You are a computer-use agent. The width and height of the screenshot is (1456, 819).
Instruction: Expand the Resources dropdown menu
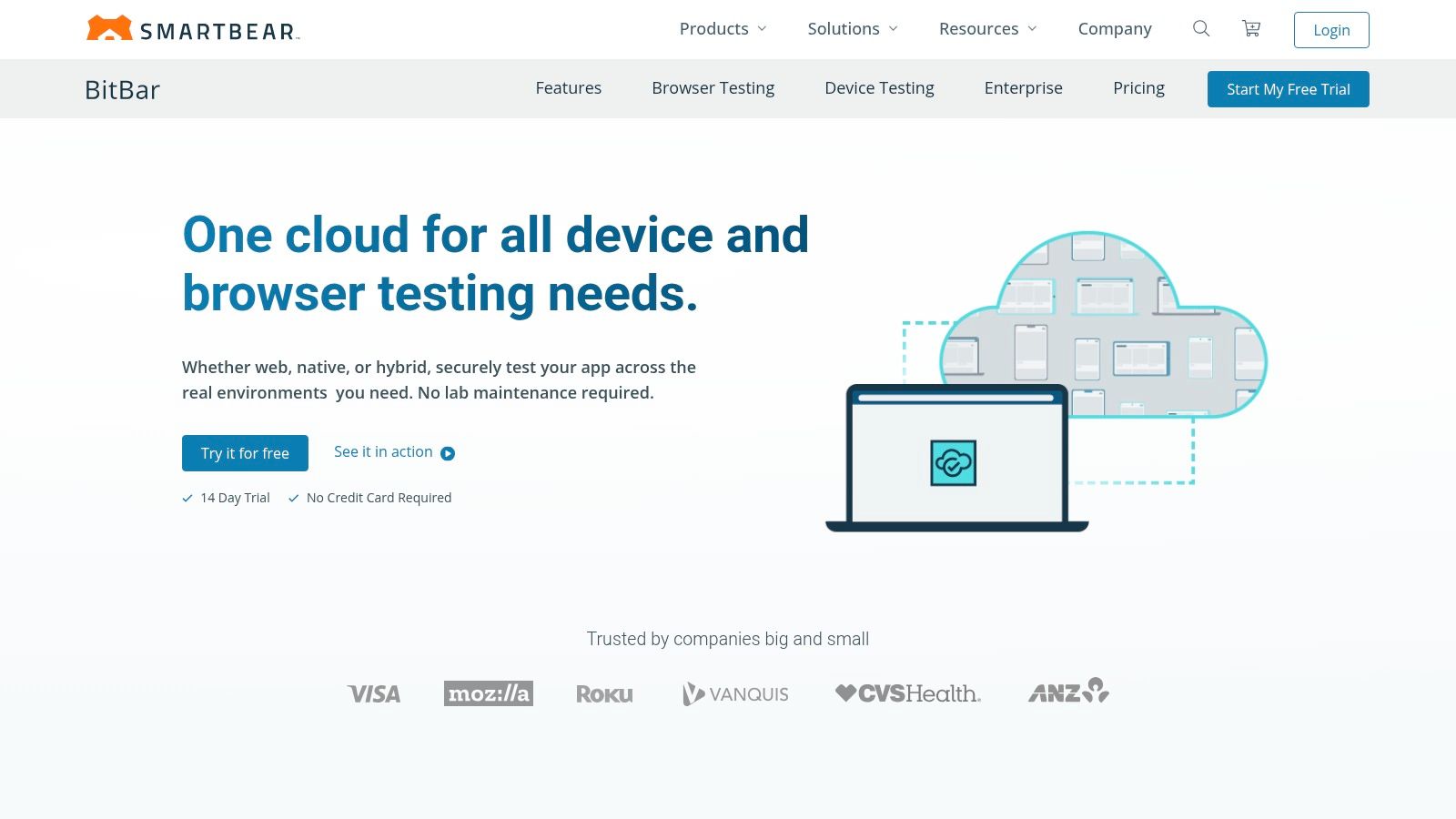(x=987, y=29)
